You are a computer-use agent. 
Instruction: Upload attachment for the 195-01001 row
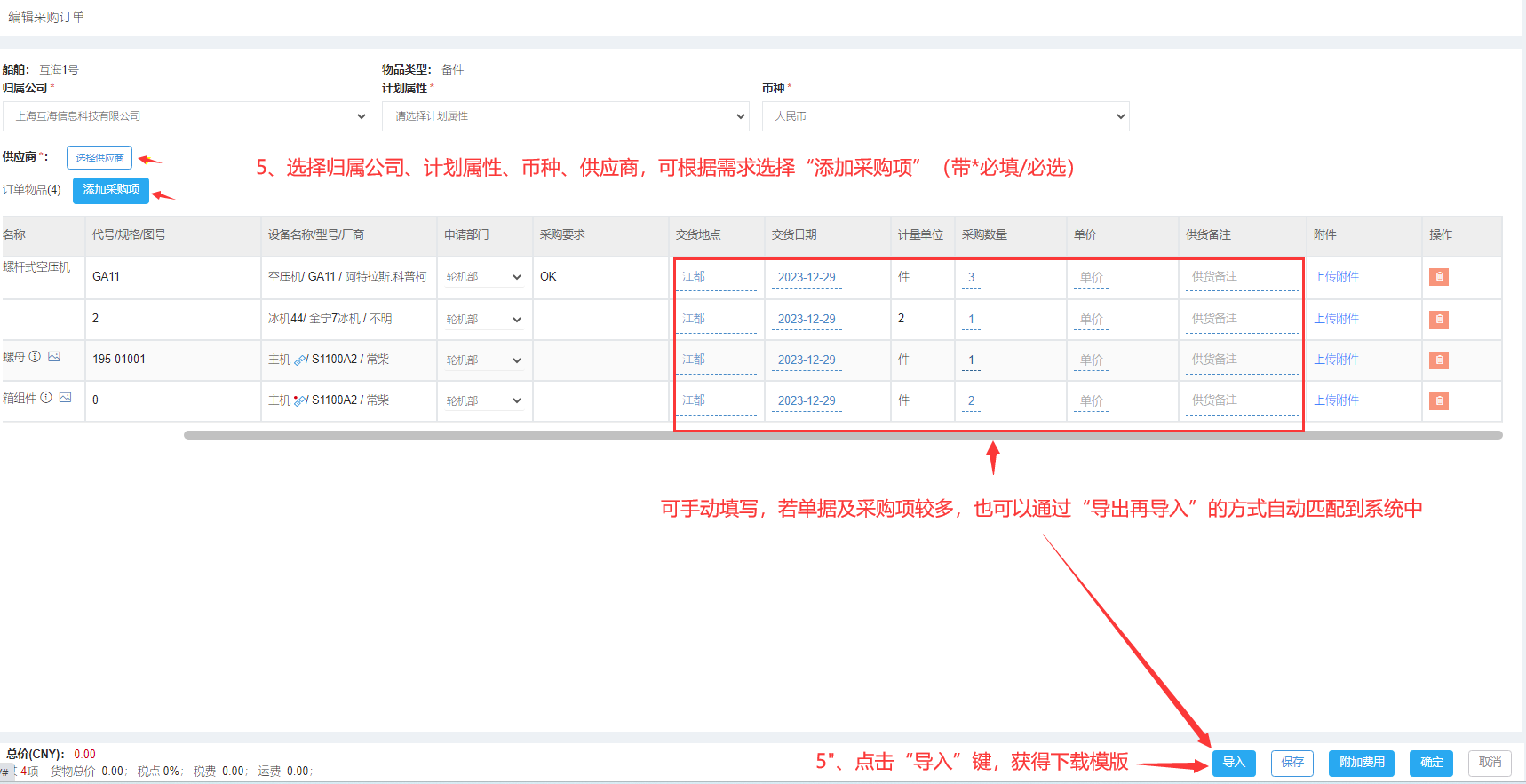point(1336,360)
